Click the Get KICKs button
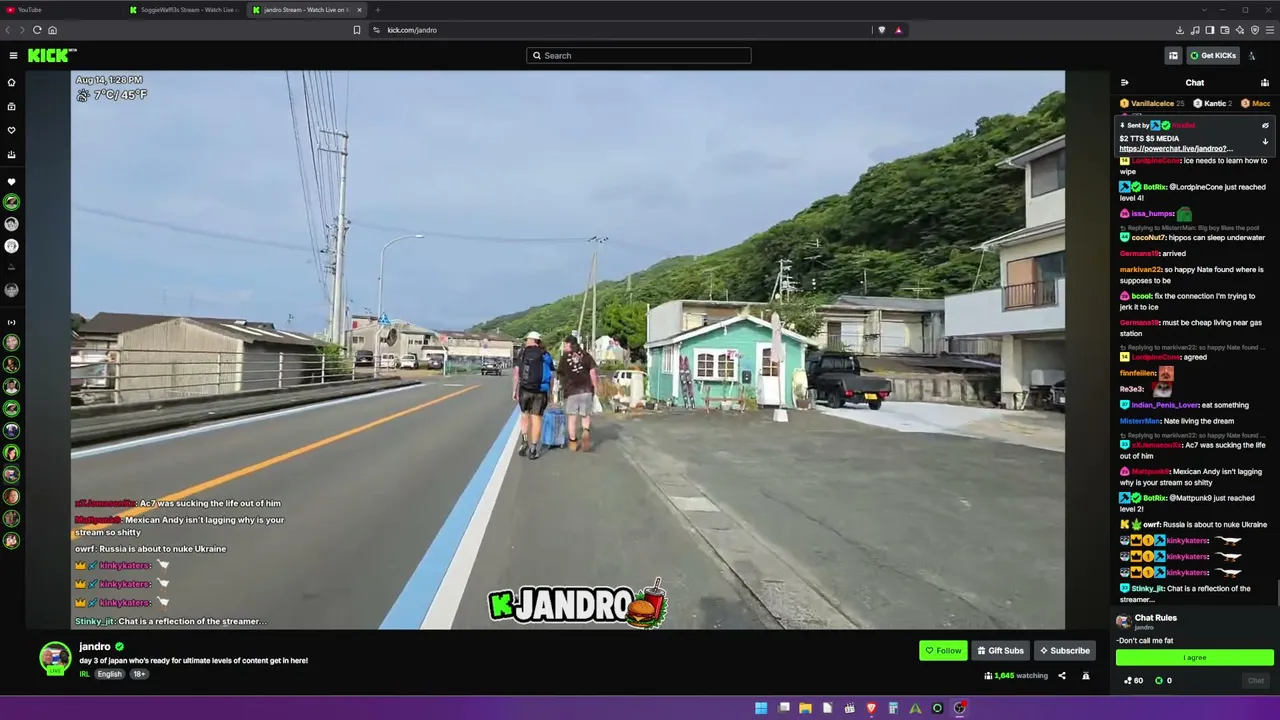 pyautogui.click(x=1213, y=56)
